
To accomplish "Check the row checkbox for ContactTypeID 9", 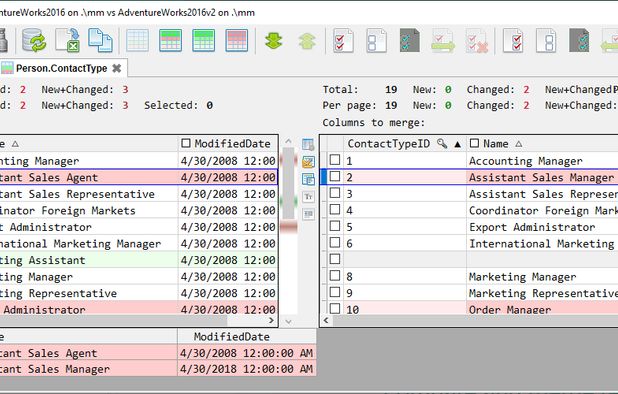I will (335, 292).
